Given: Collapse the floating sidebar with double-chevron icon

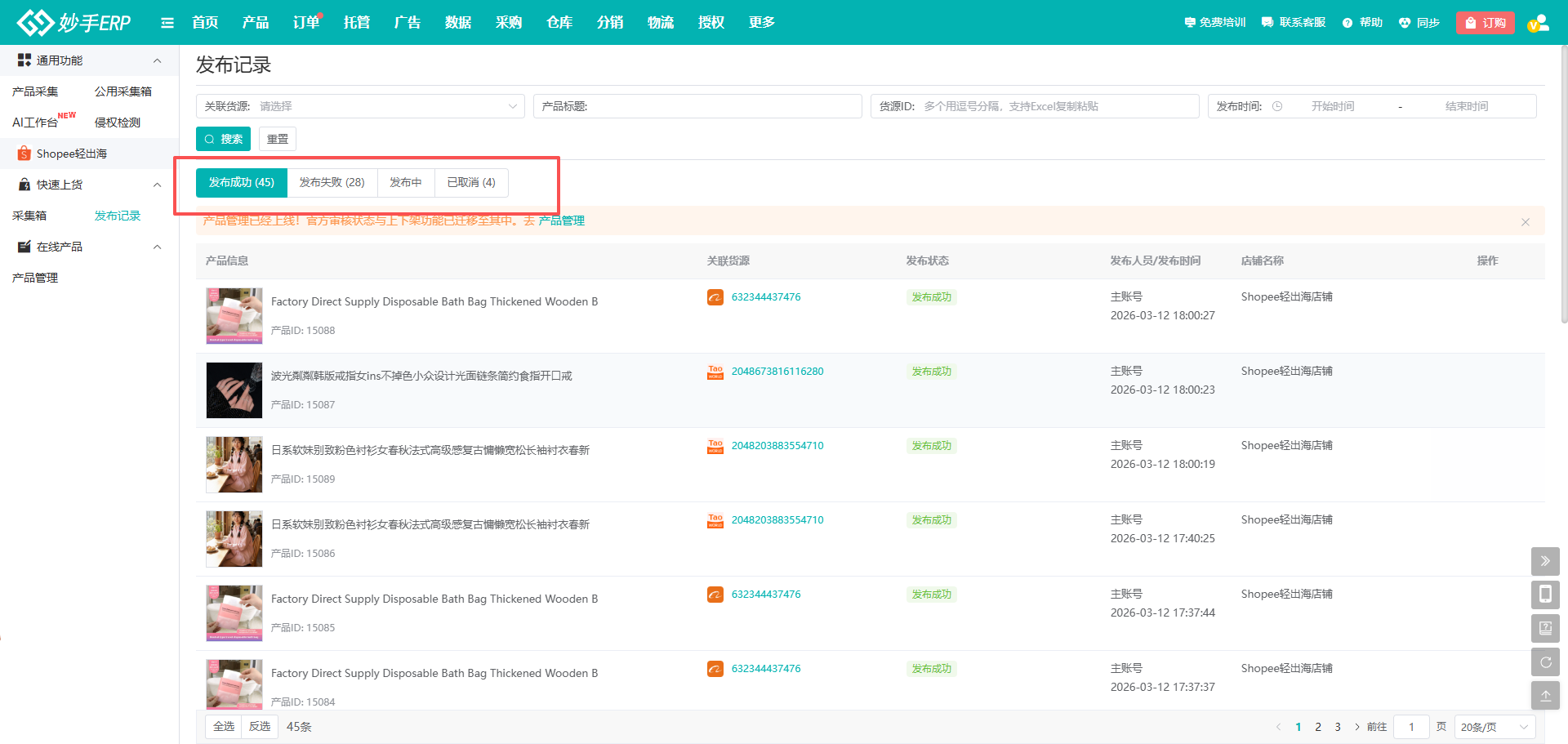Looking at the screenshot, I should pos(1545,561).
